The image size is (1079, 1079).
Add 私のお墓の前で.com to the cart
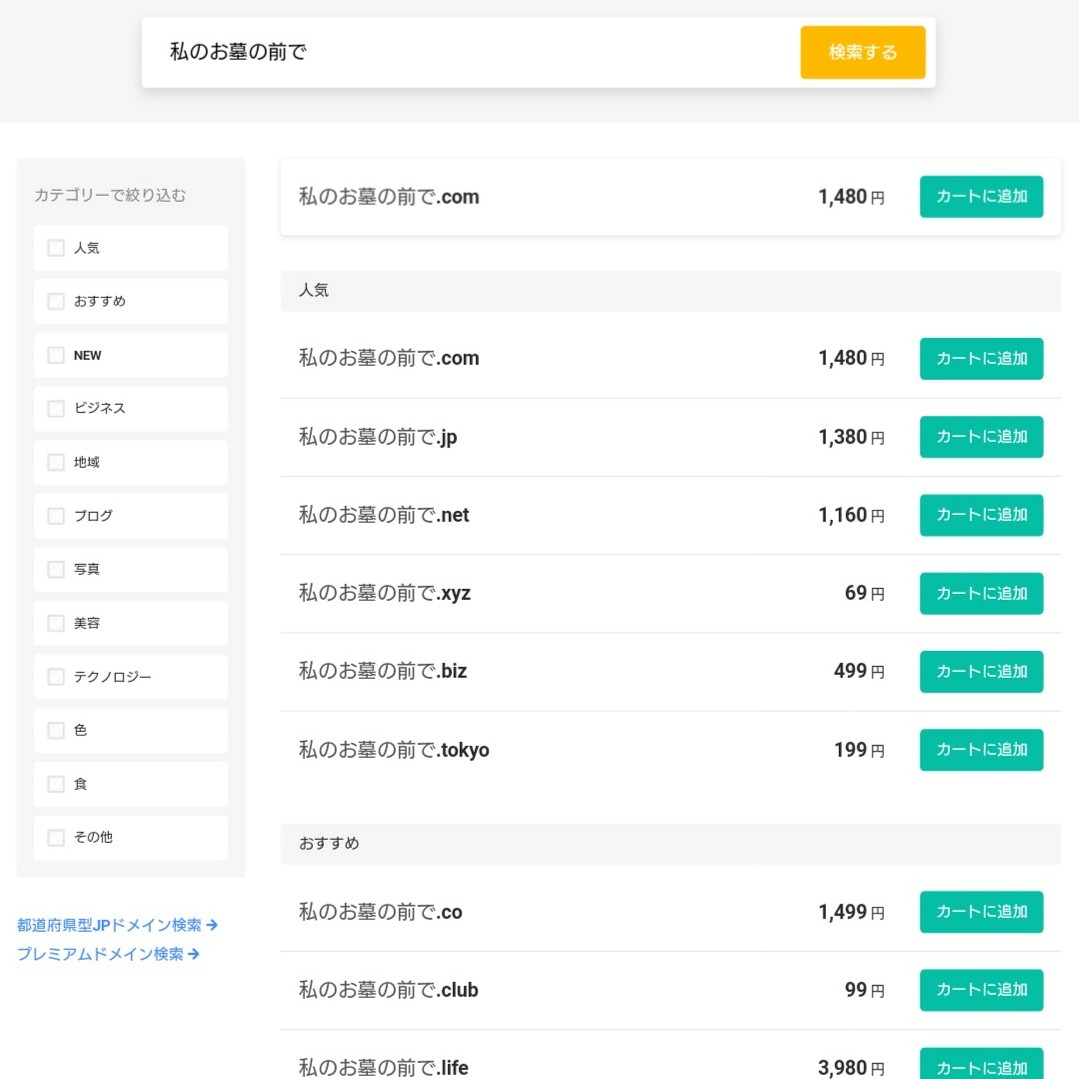coord(981,197)
